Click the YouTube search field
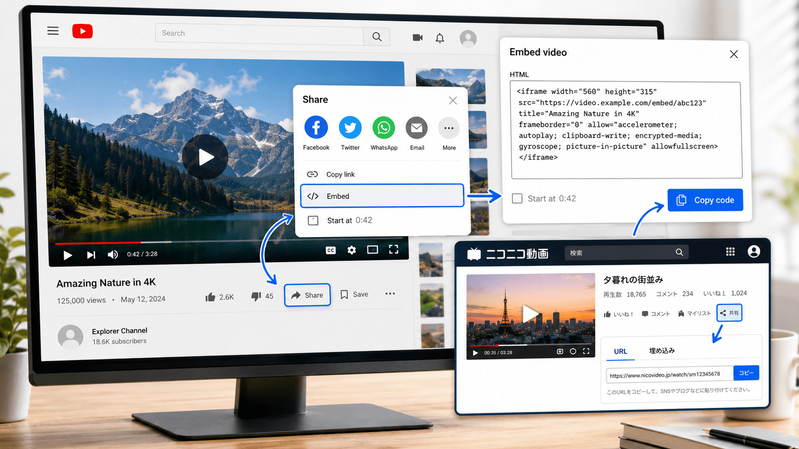The image size is (799, 449). point(259,34)
